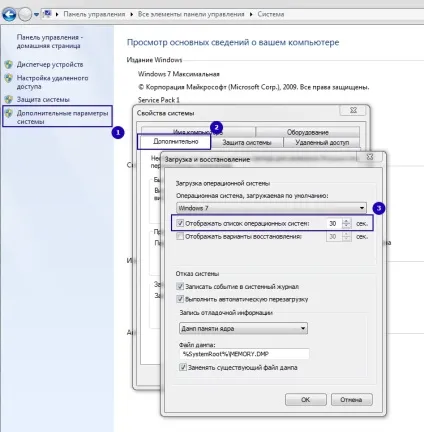The height and width of the screenshot is (432, 424).
Task: Click the heading Просмотр основных сведений о вашем компьютере
Action: pyautogui.click(x=233, y=42)
